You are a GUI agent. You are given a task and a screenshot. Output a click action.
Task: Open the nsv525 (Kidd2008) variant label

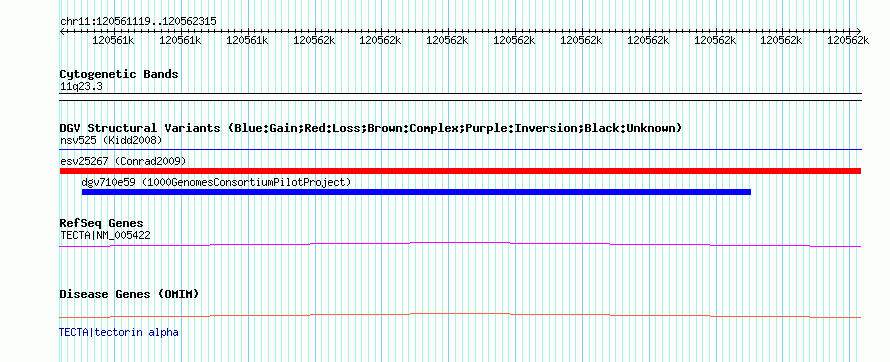coord(111,140)
